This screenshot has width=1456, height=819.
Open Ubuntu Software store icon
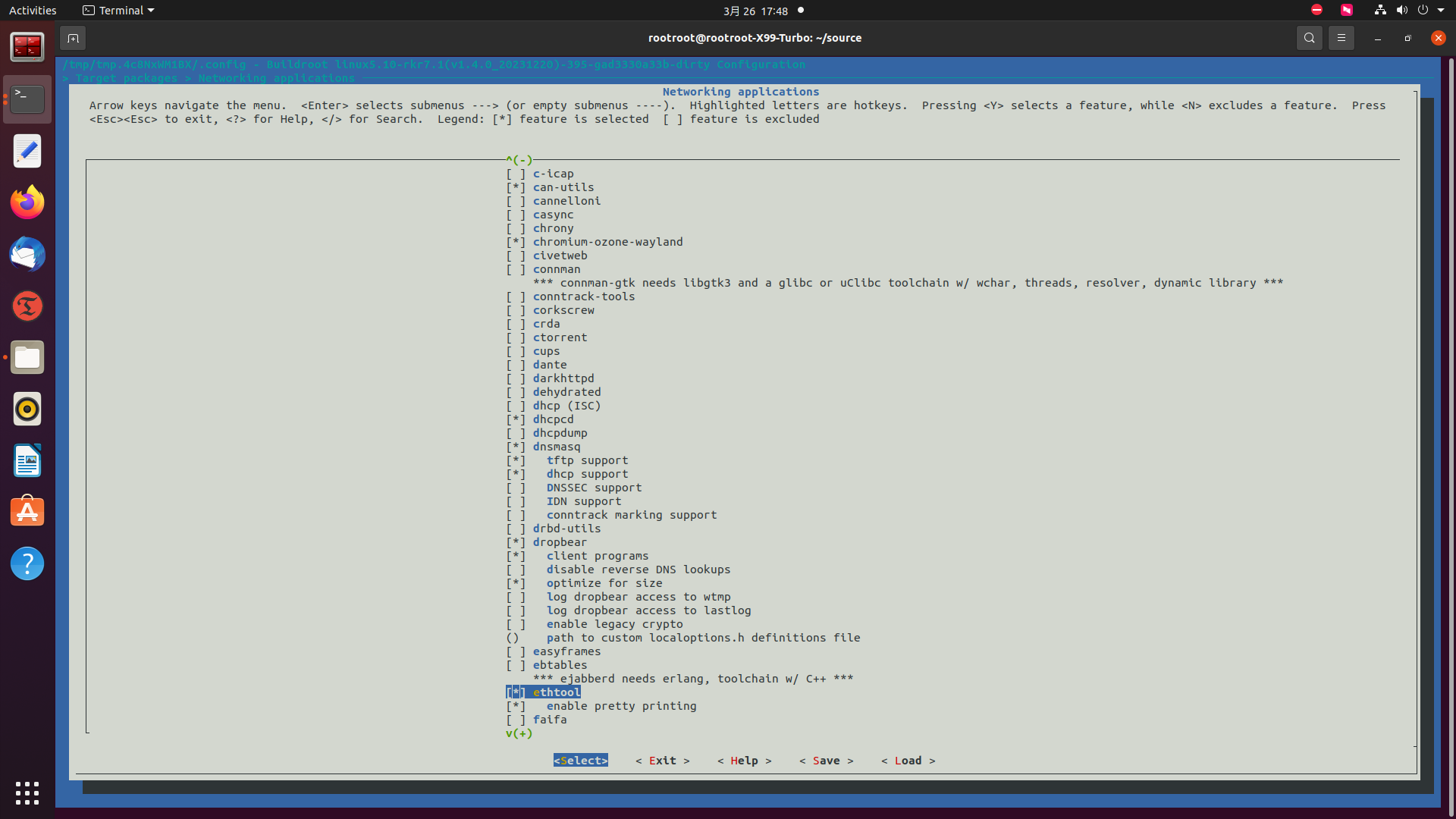[x=27, y=512]
